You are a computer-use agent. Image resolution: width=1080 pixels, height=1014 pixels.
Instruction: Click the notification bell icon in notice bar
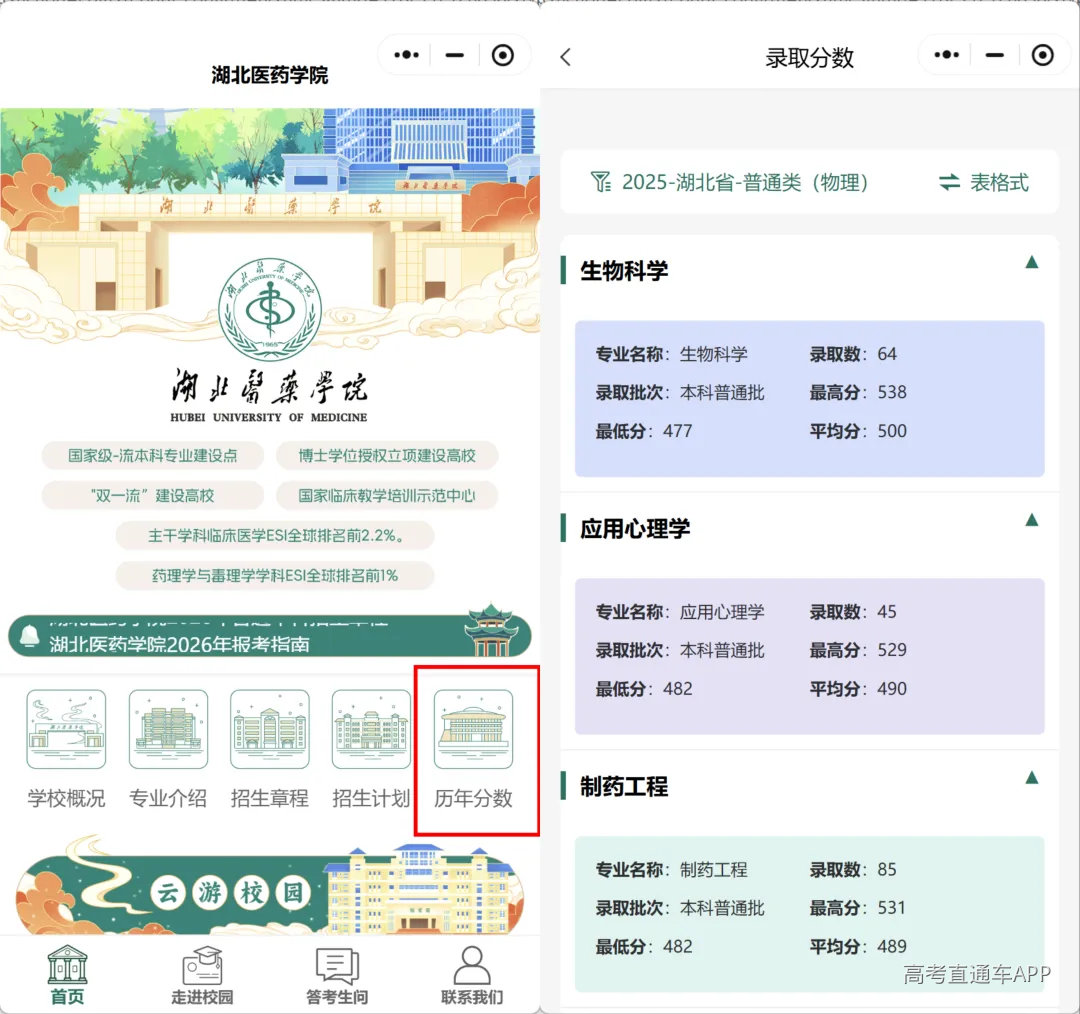click(x=30, y=634)
